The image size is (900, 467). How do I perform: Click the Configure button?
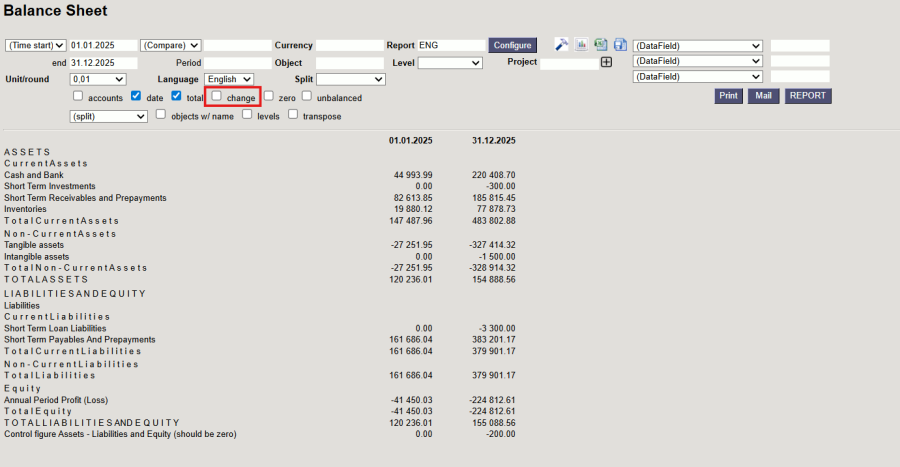513,46
